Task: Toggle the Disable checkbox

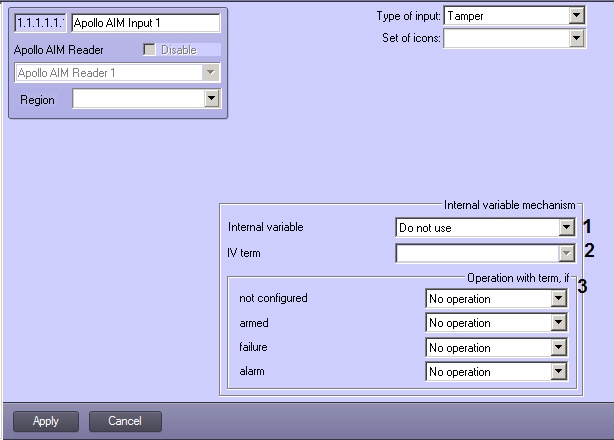Action: point(151,49)
